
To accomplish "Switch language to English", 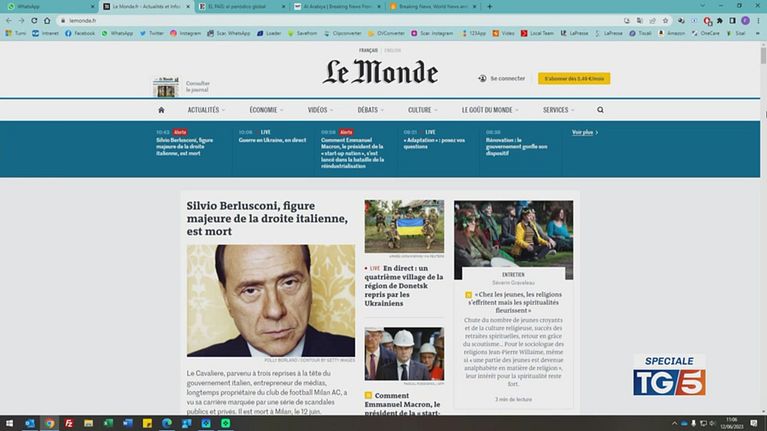I will (393, 51).
